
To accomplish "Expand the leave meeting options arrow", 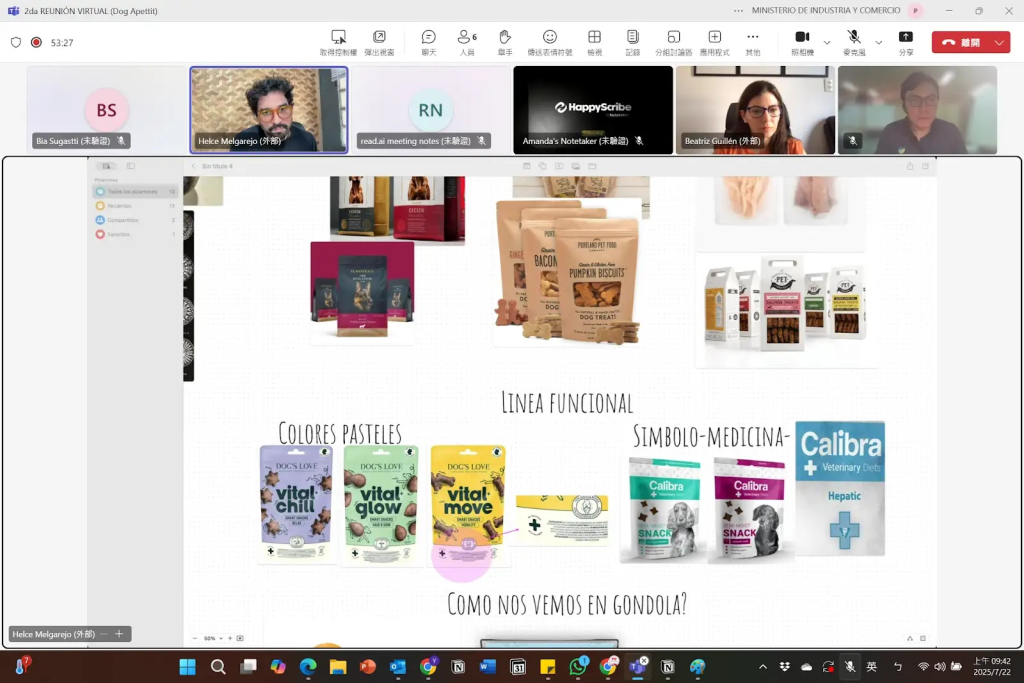I will pos(999,43).
